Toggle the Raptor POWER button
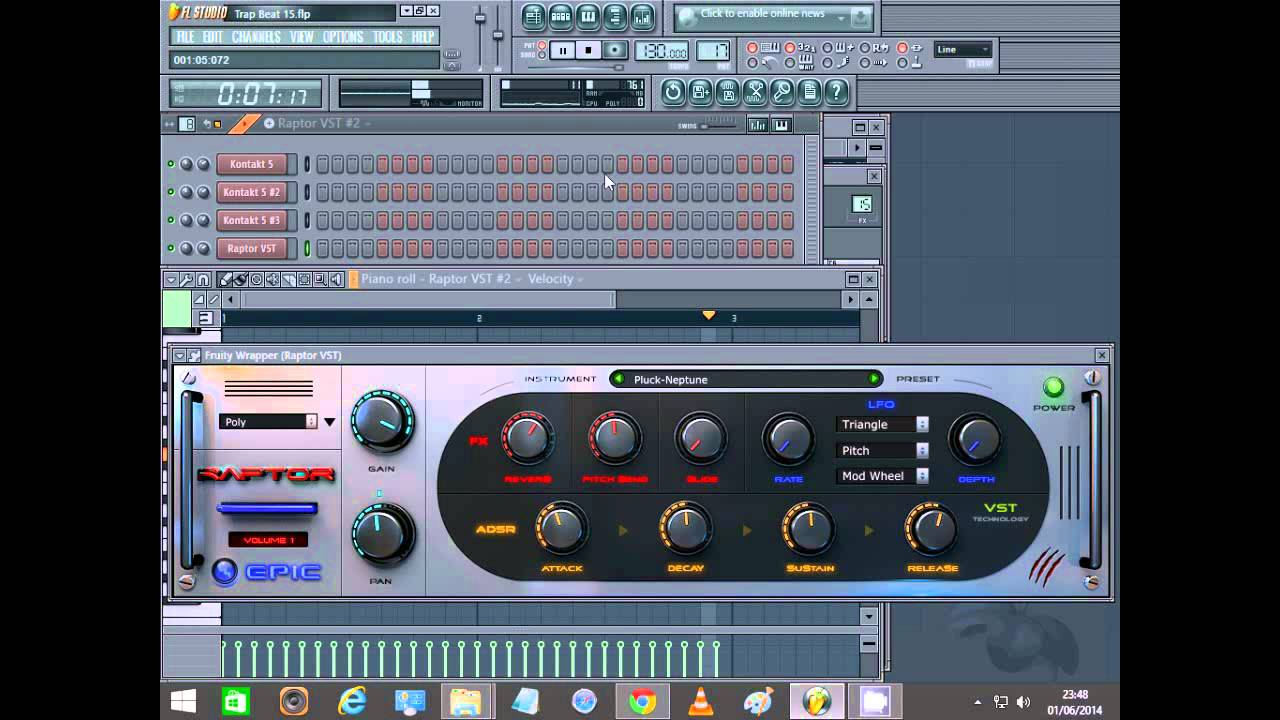The image size is (1280, 720). pos(1053,388)
